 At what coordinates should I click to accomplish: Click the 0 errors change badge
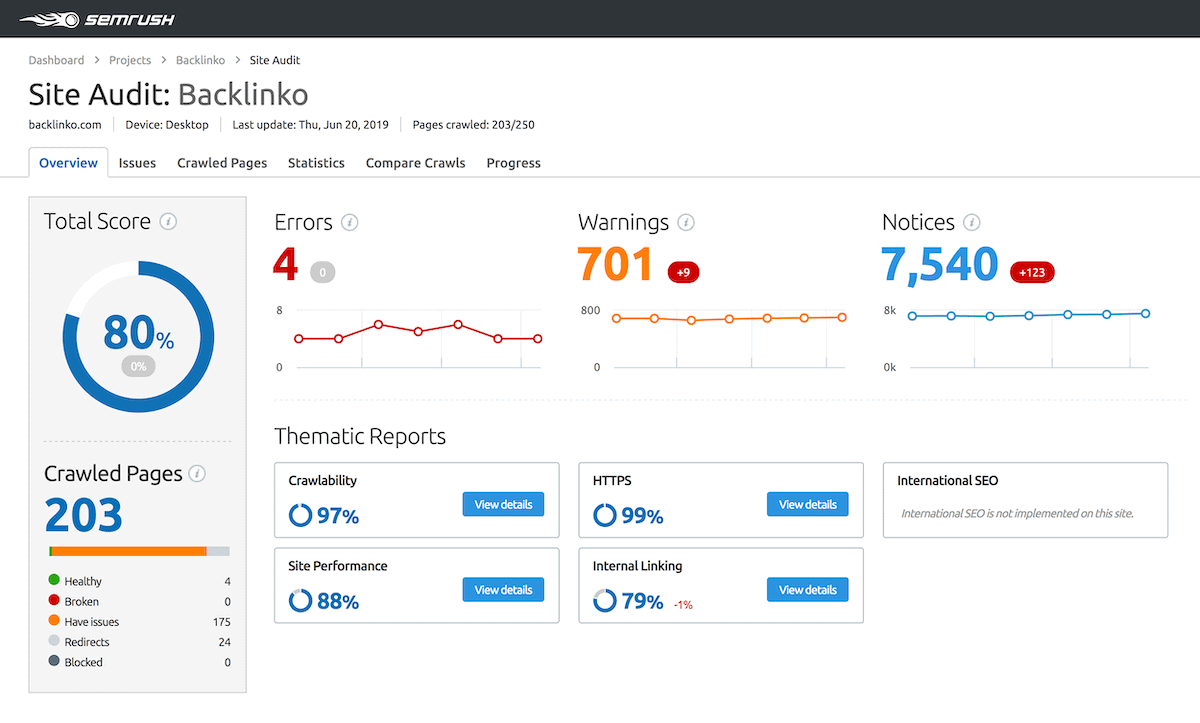point(322,271)
